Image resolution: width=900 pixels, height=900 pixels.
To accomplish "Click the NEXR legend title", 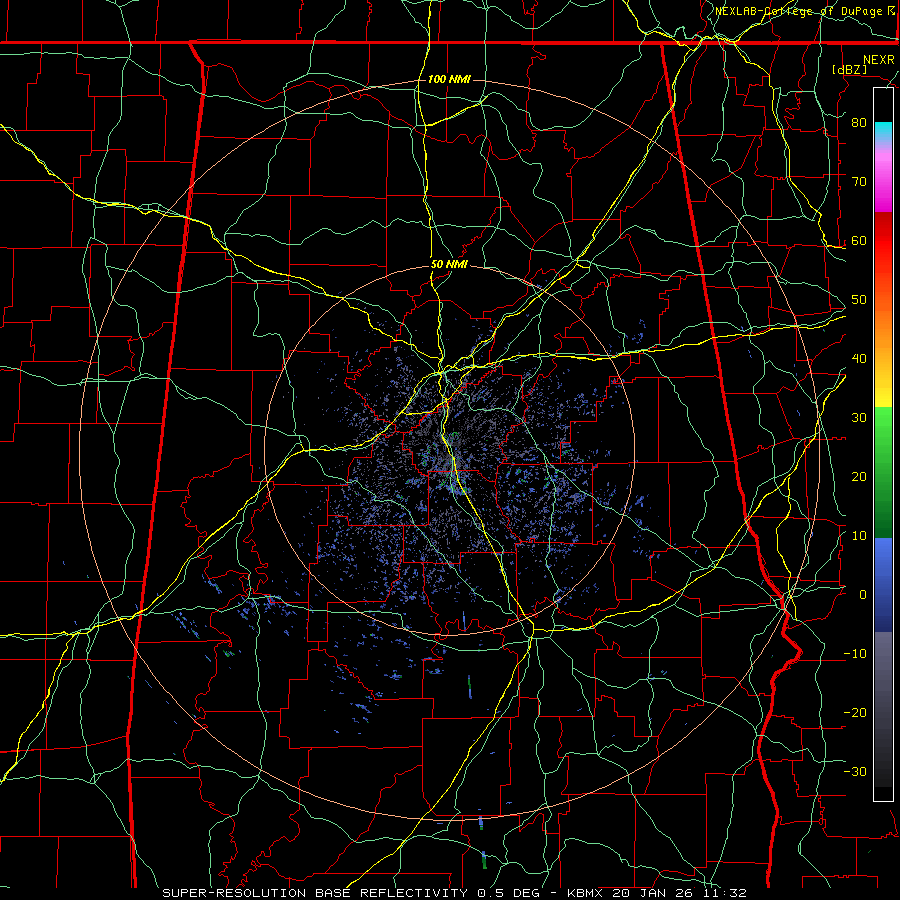I will pos(879,60).
